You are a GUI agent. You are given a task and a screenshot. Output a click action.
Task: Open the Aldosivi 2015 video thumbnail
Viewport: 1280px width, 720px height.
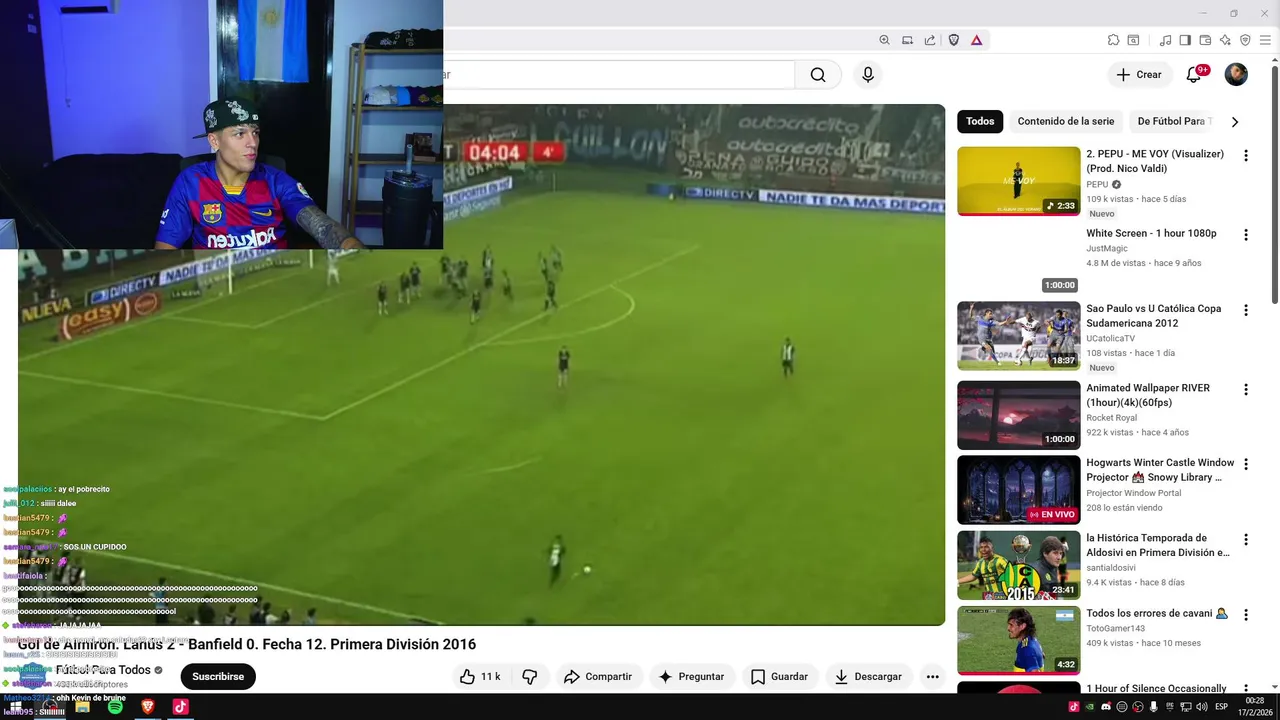click(x=1019, y=565)
